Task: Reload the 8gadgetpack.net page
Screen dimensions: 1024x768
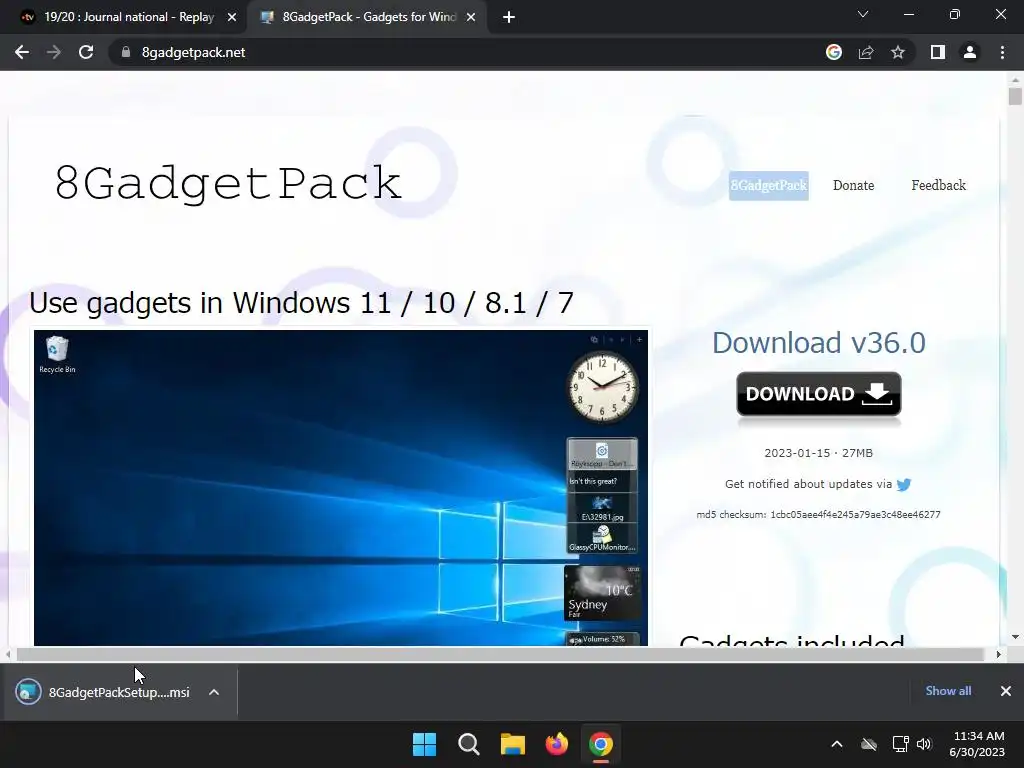Action: 86,52
